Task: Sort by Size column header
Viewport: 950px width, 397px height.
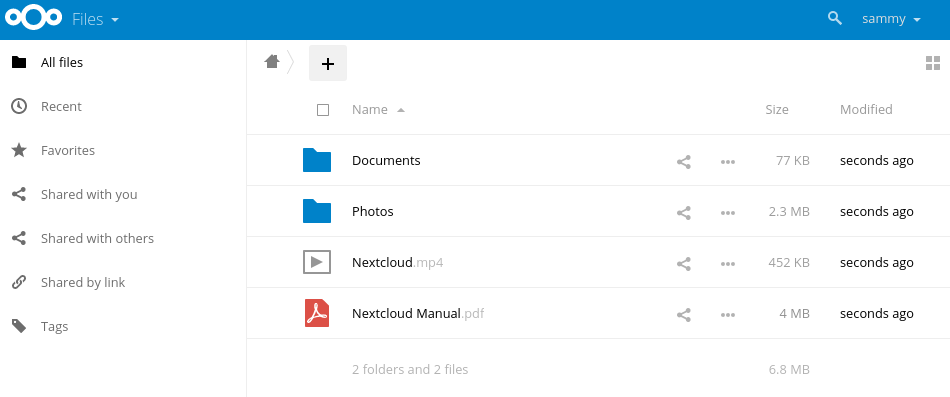Action: click(x=777, y=109)
